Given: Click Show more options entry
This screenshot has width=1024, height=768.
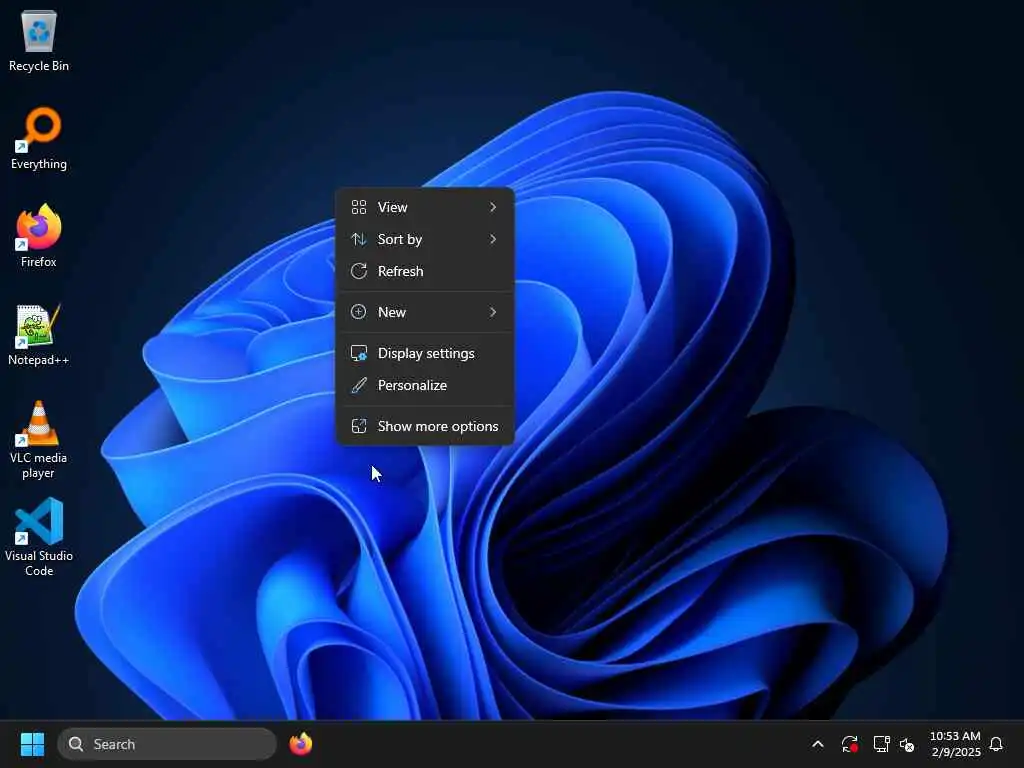Looking at the screenshot, I should (x=424, y=426).
